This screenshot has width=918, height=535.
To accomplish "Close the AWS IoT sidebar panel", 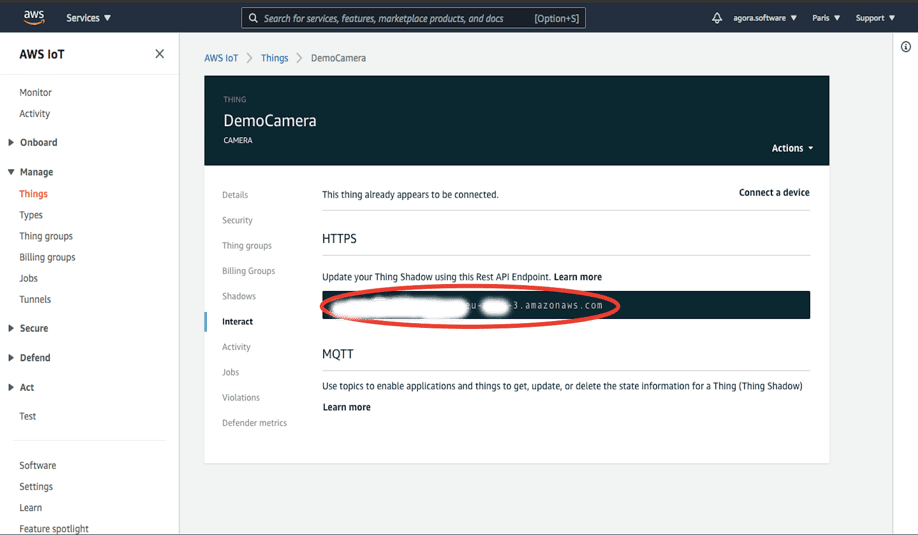I will point(159,54).
